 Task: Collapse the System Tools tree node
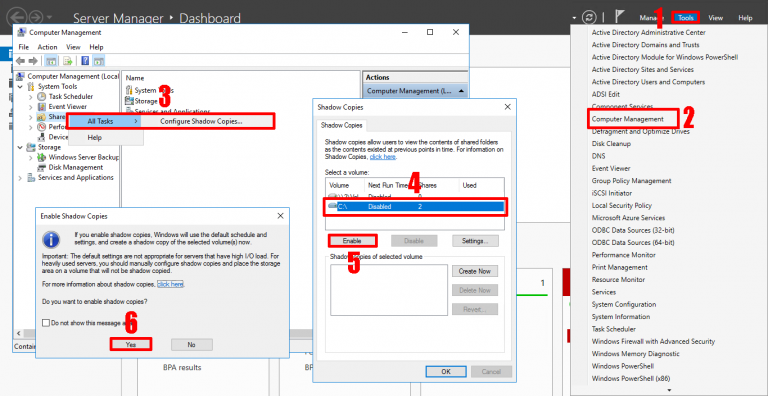point(20,87)
